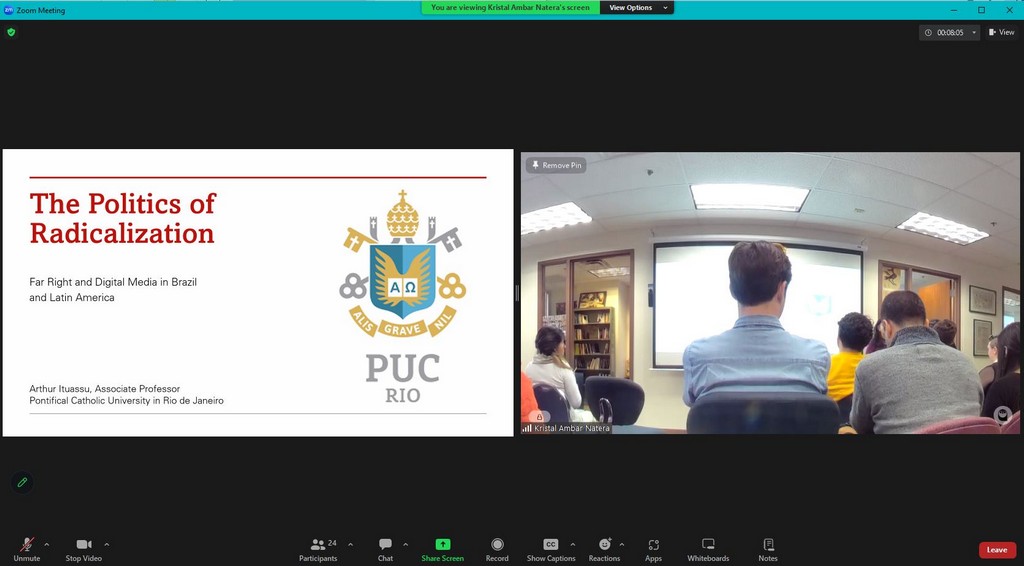The width and height of the screenshot is (1024, 566).
Task: Open the View Options dropdown
Action: tap(637, 8)
